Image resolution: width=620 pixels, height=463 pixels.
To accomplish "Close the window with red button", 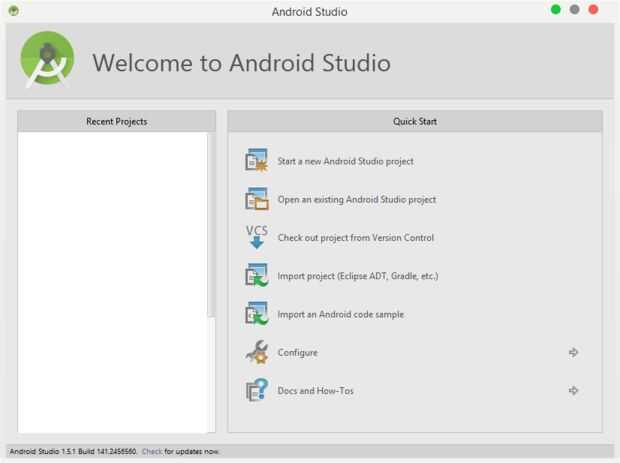I will (x=593, y=9).
